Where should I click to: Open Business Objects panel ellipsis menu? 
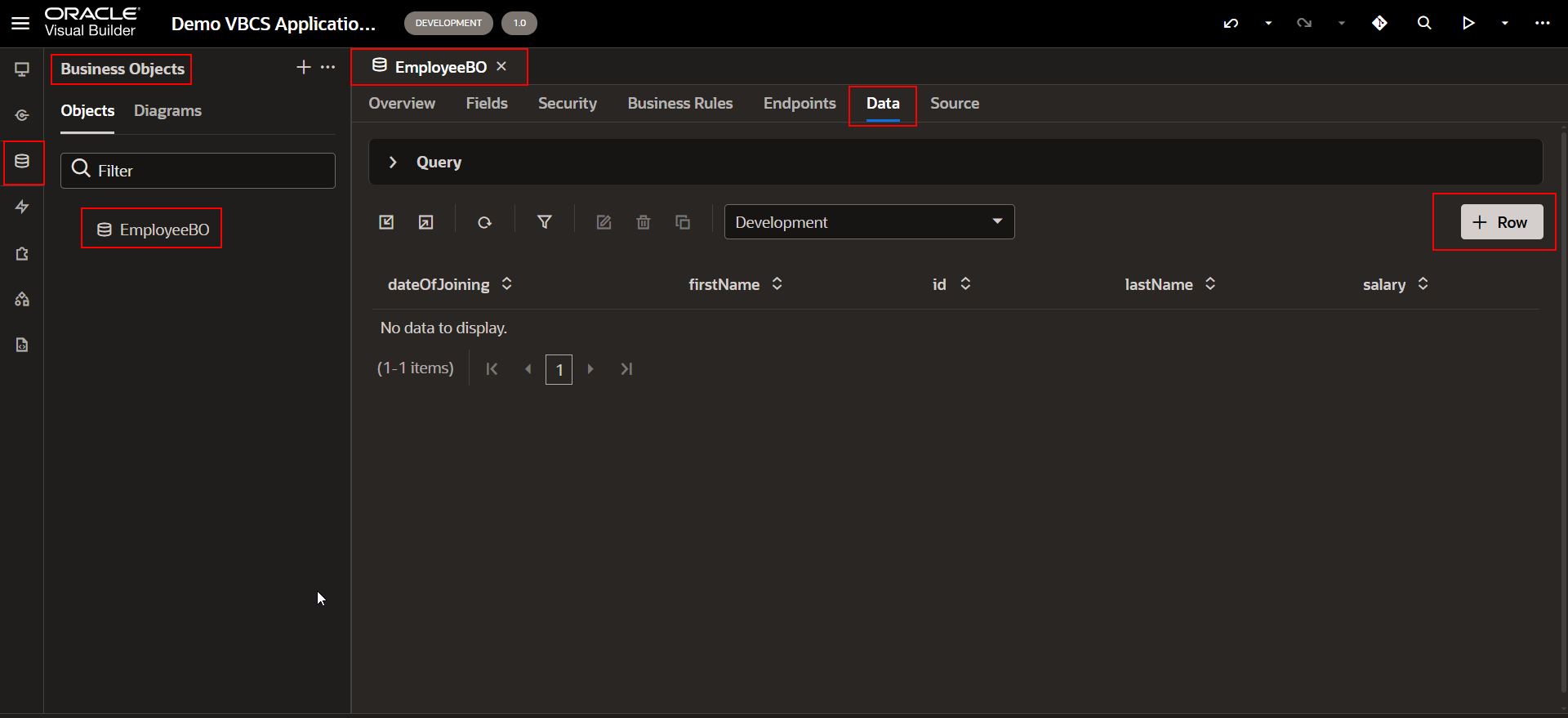(x=327, y=67)
